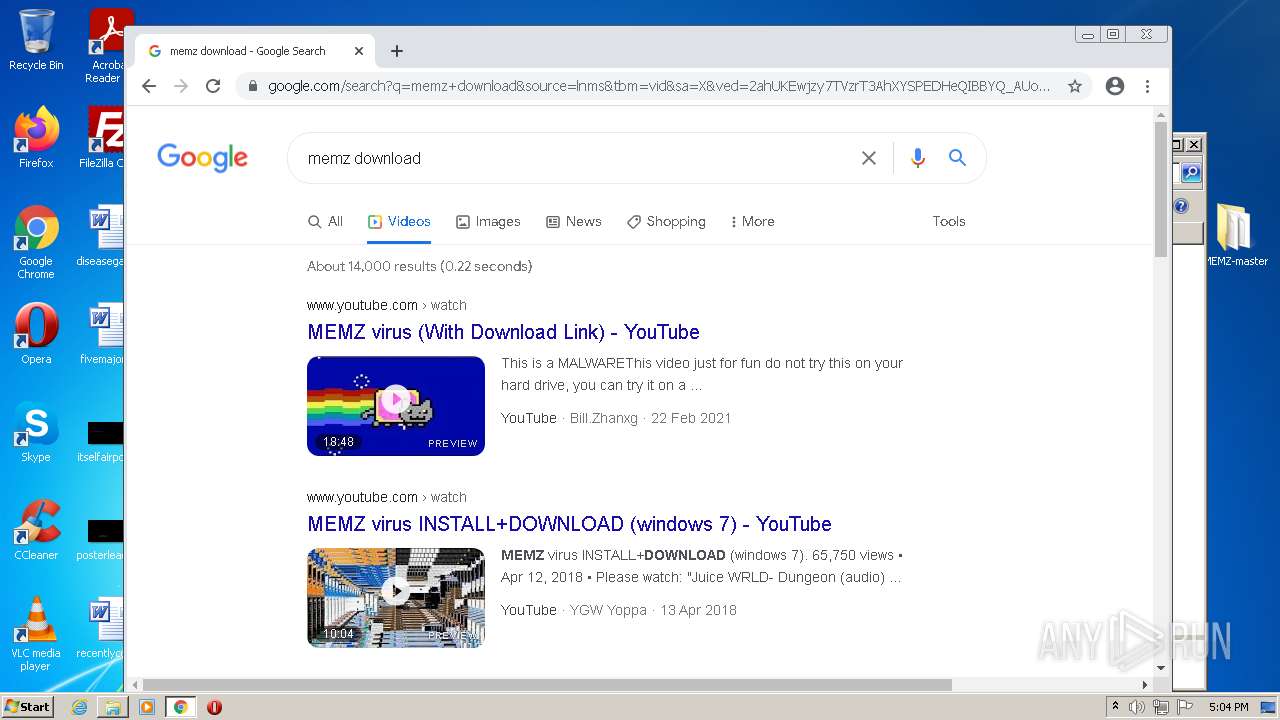
Task: Click the scroll-down arrow of the page scrollbar
Action: click(1161, 668)
